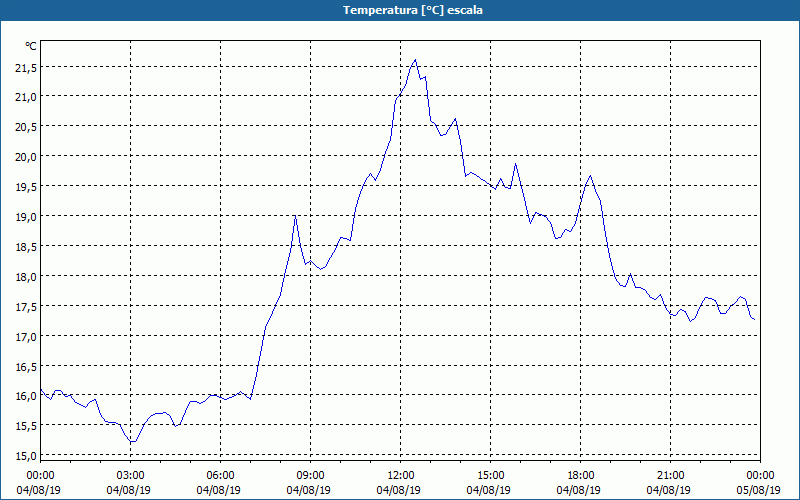This screenshot has height=500, width=800.
Task: Select the 04/08/19 date under 06:00
Action: (x=219, y=490)
